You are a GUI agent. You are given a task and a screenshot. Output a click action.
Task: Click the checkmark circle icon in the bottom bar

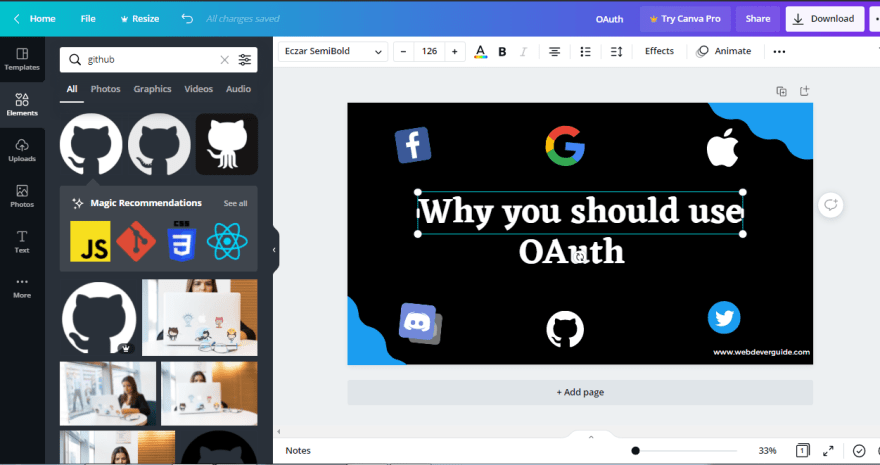coord(859,450)
